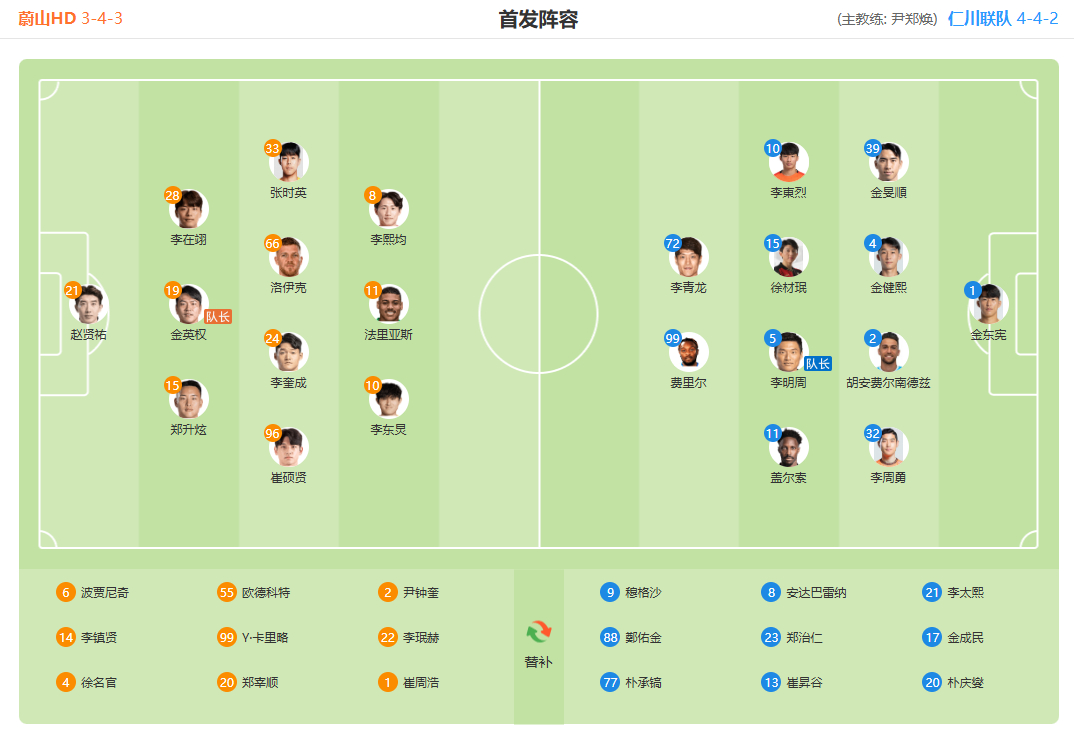Click the blue 队长 badge beside 李明周
The width and height of the screenshot is (1074, 743).
tap(818, 364)
